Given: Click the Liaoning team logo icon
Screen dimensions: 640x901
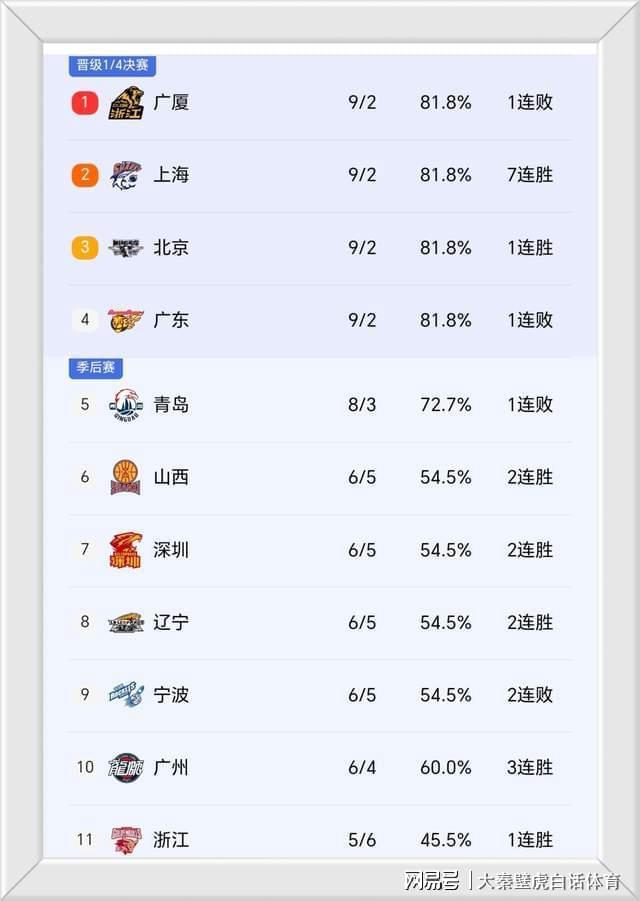Looking at the screenshot, I should (x=126, y=622).
